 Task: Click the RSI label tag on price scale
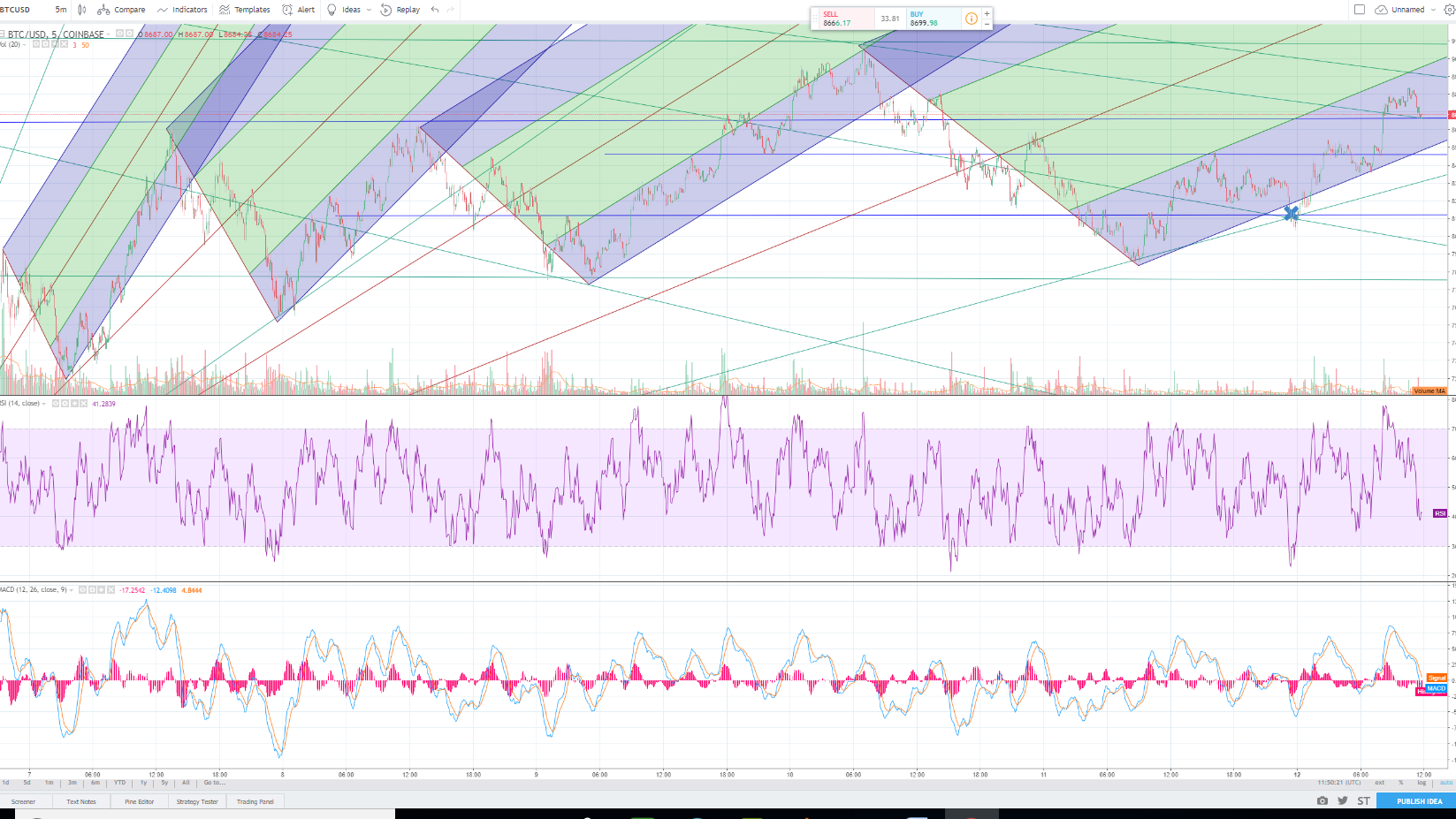point(1440,513)
